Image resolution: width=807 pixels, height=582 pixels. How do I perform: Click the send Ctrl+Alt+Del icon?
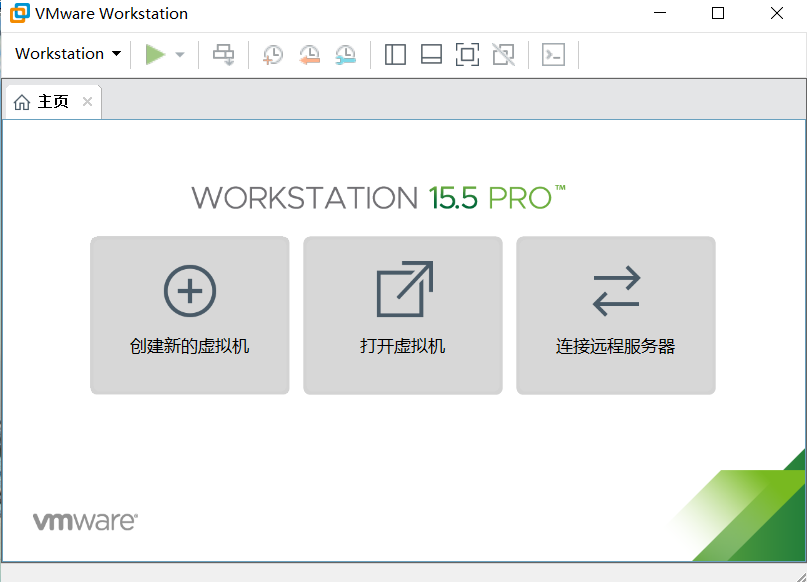[x=223, y=55]
